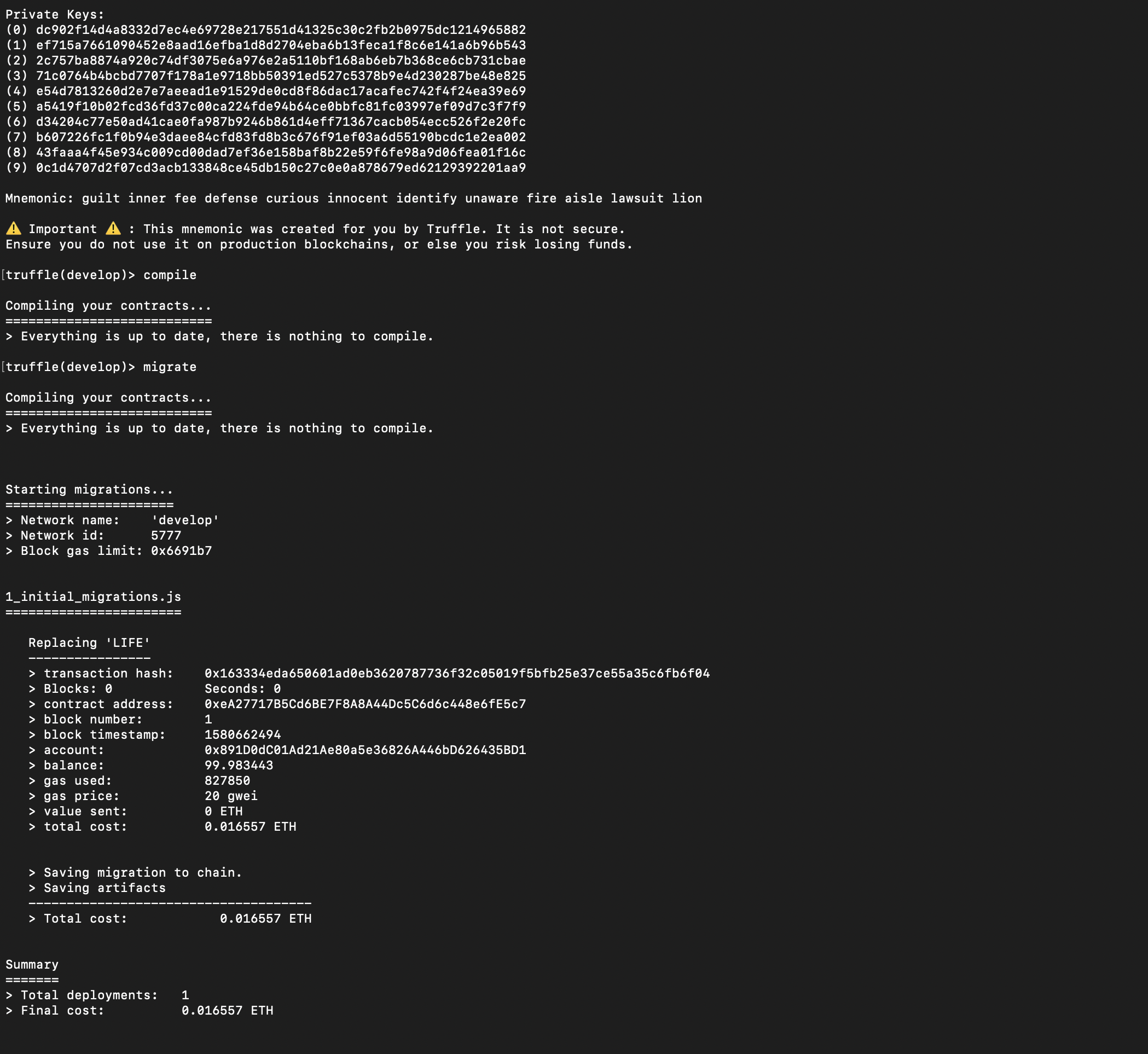Viewport: 1148px width, 1054px height.
Task: Click the balance value 99.983443
Action: pos(239,766)
